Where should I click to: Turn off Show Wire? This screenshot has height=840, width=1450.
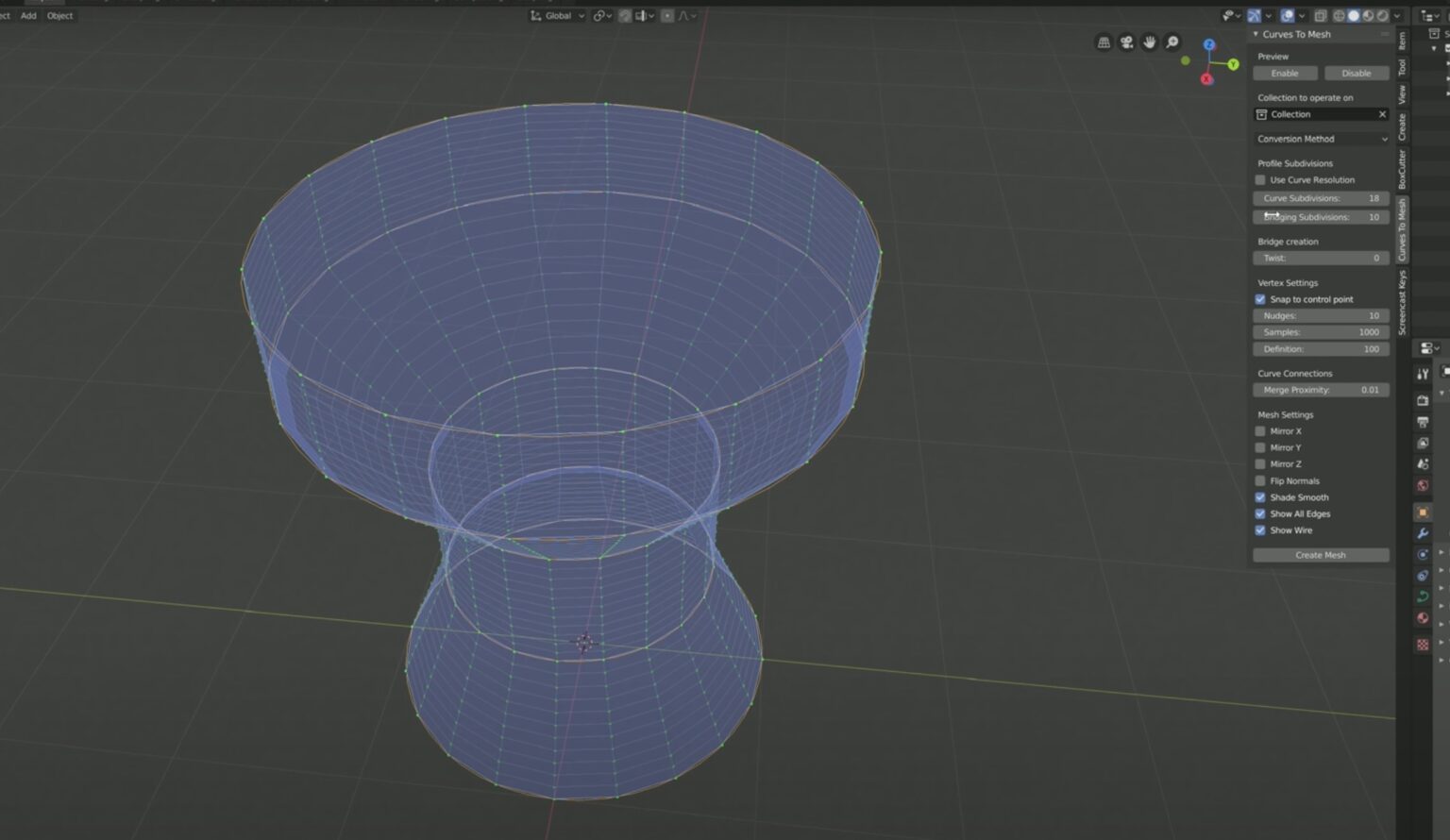(1260, 529)
